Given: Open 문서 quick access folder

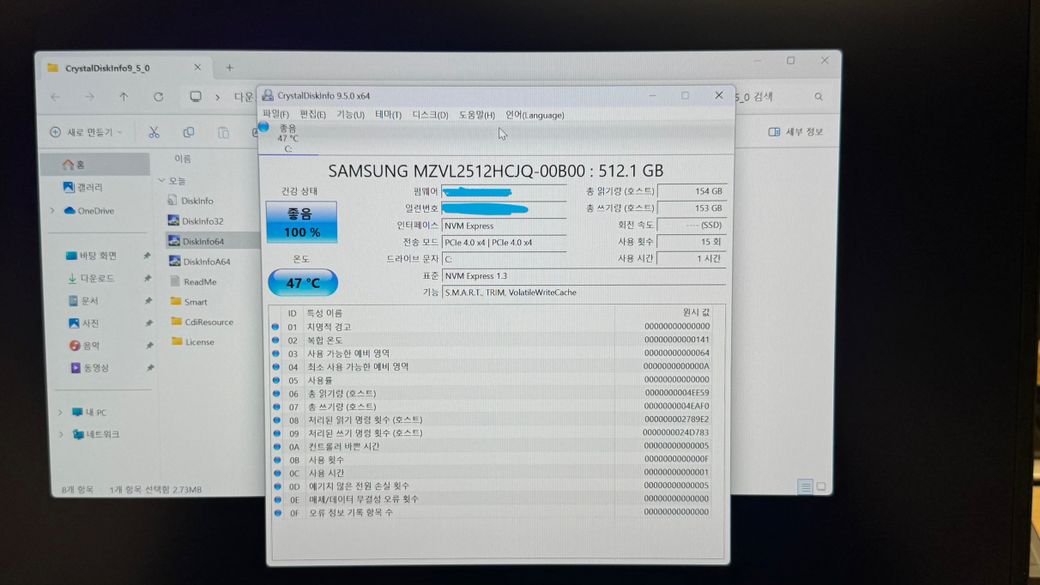Looking at the screenshot, I should click(x=84, y=301).
